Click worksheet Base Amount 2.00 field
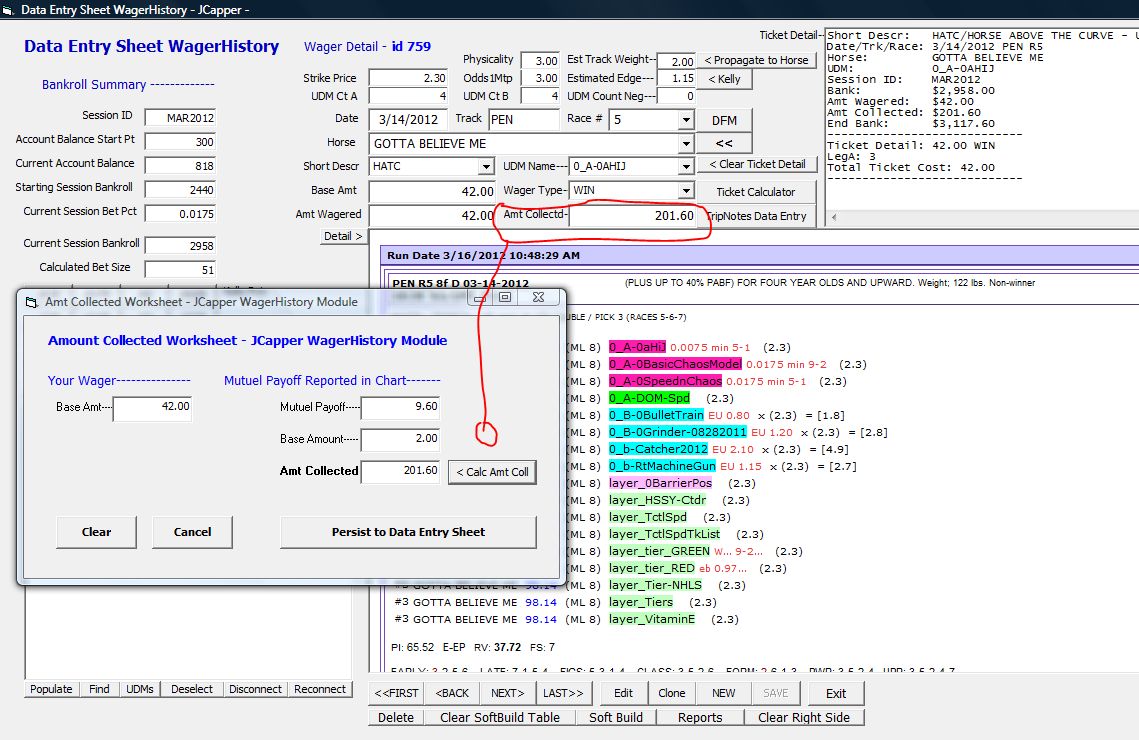The width and height of the screenshot is (1139, 740). 400,439
